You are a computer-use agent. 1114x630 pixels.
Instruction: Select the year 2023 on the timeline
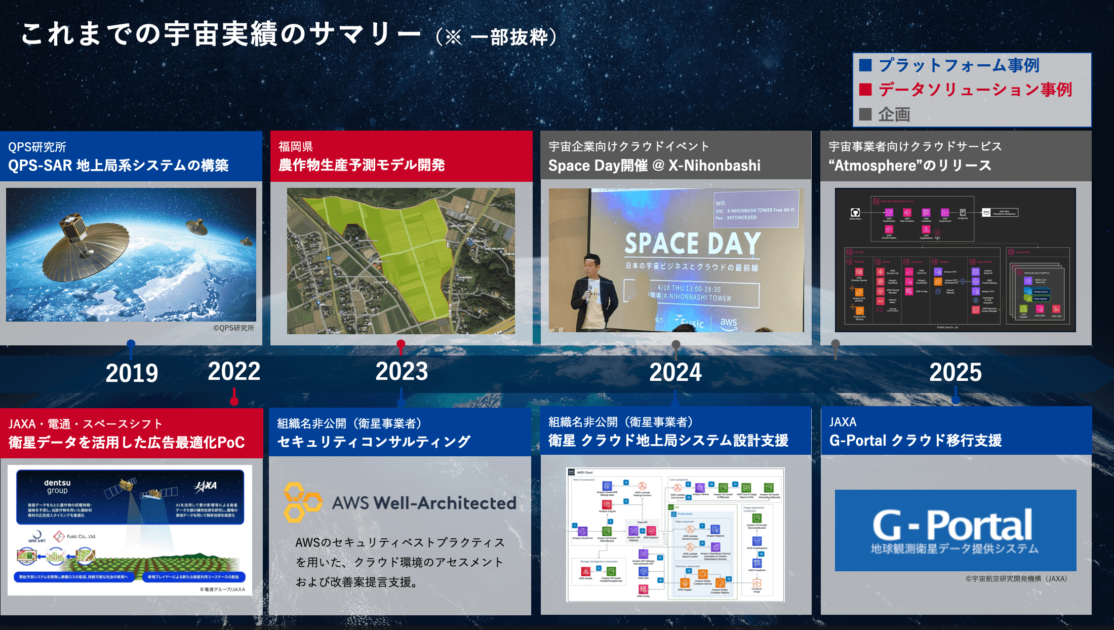coord(401,371)
